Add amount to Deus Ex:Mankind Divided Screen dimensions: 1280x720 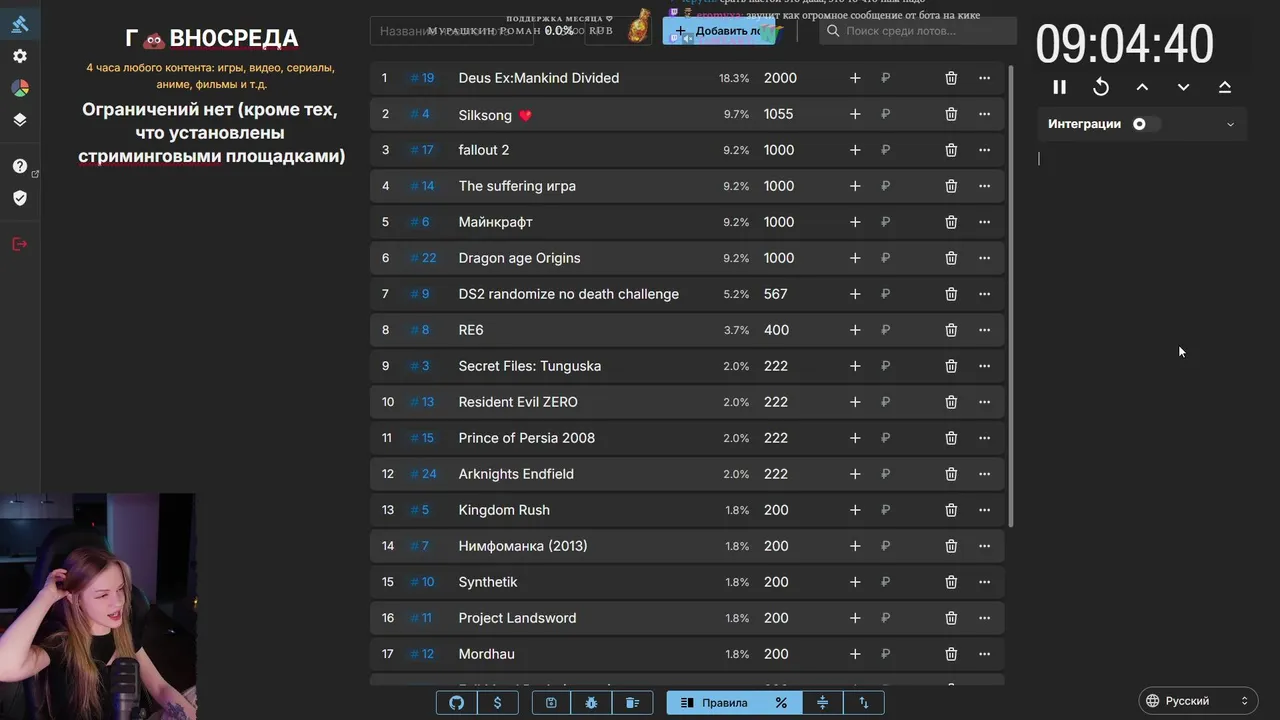(x=855, y=78)
